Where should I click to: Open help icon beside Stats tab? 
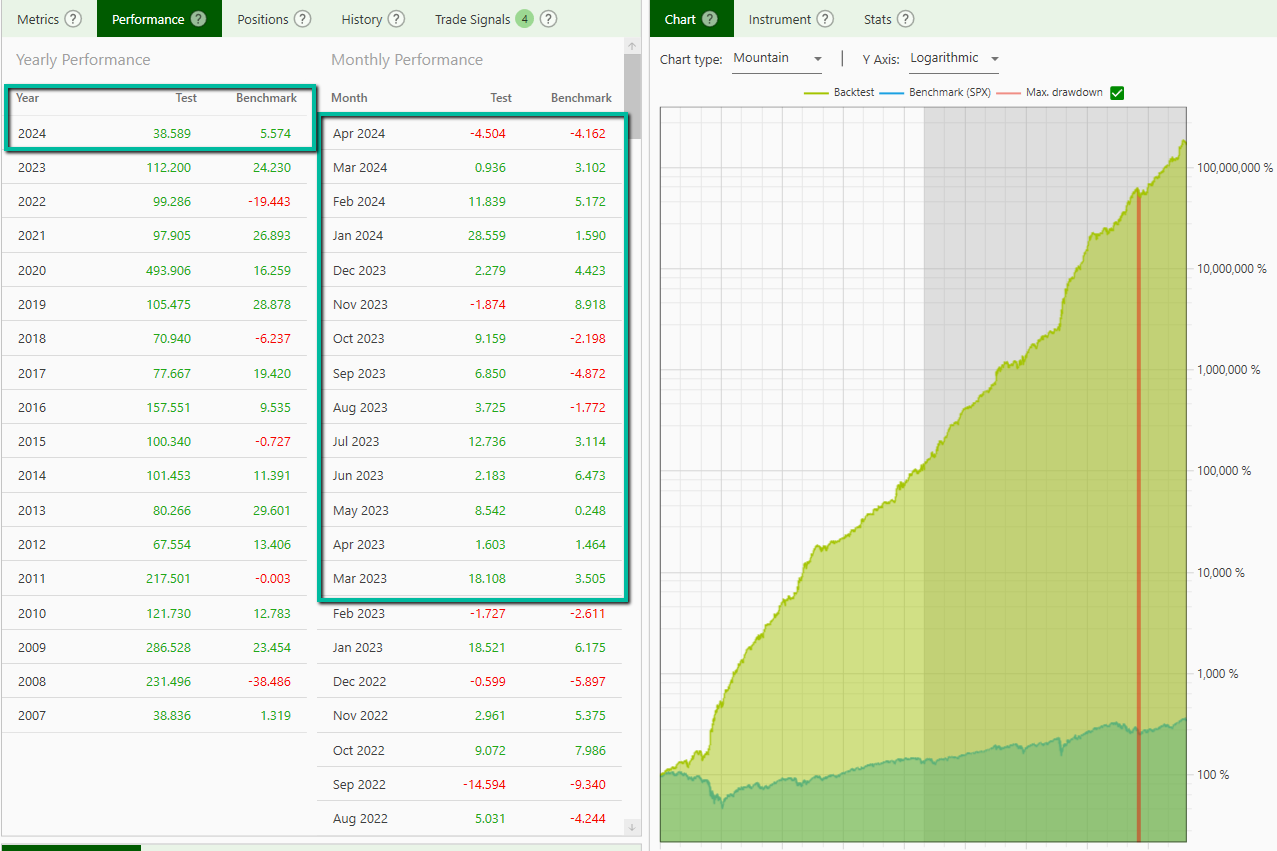pyautogui.click(x=905, y=19)
